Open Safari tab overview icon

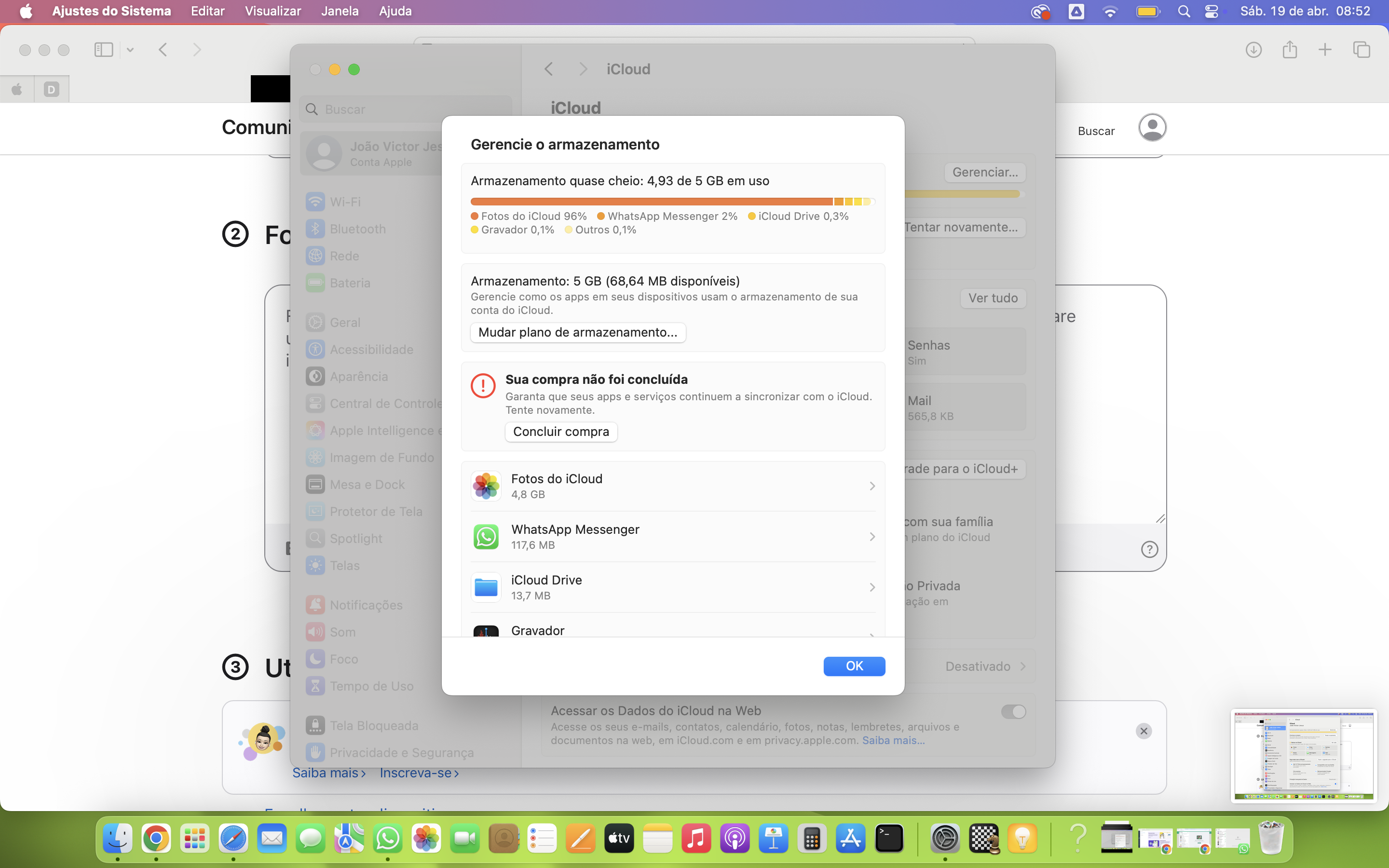click(x=1362, y=50)
